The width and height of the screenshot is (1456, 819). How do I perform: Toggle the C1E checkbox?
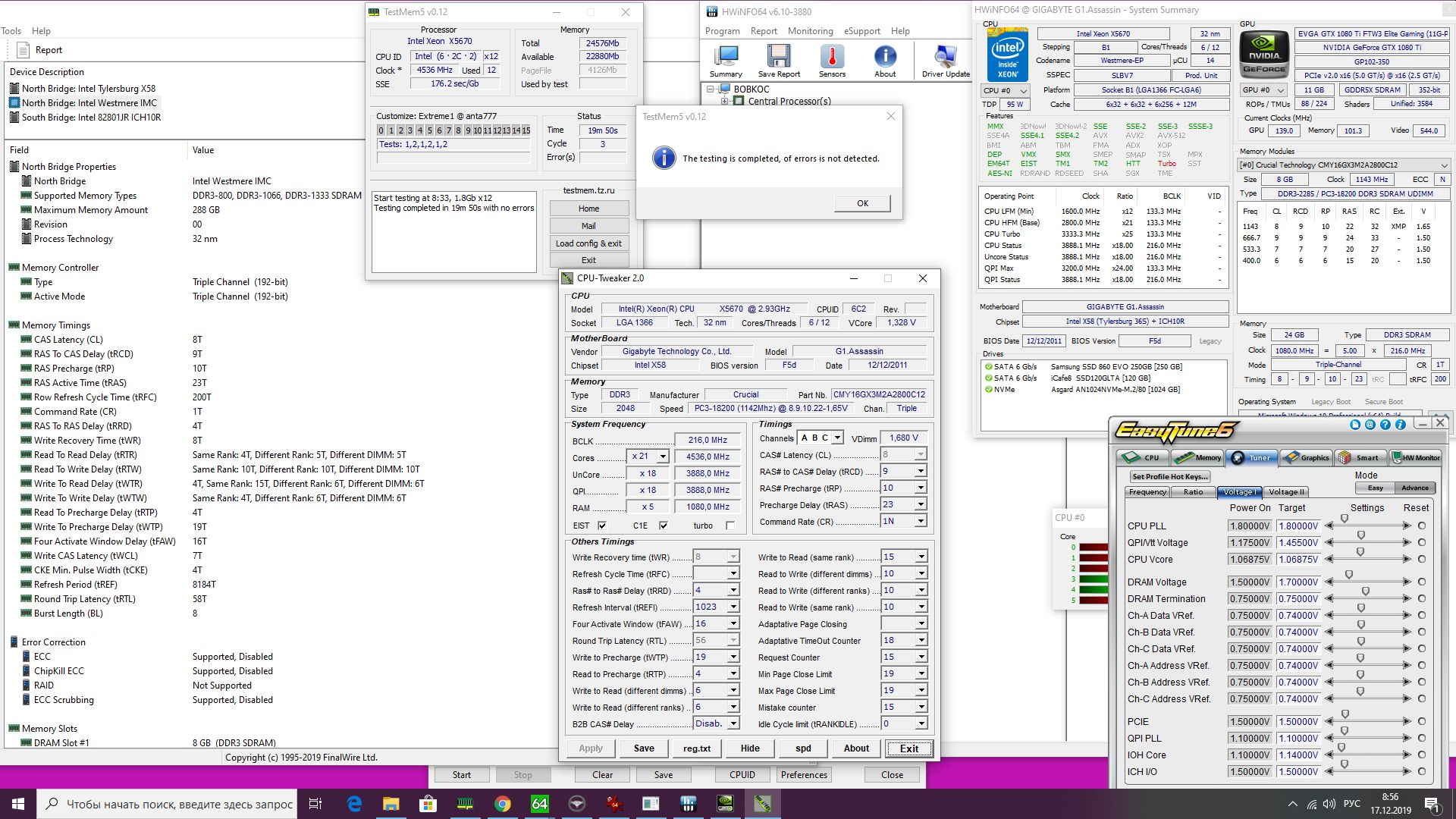point(664,526)
